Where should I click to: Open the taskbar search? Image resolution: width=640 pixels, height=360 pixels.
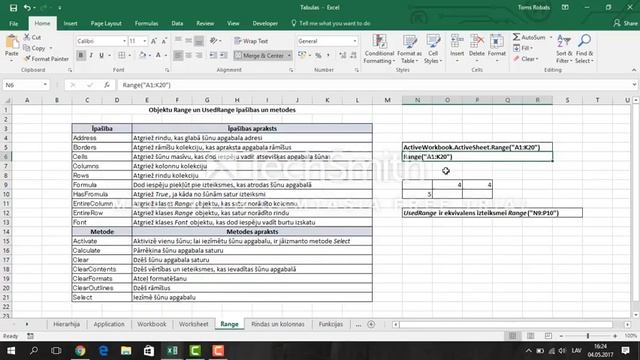point(34,351)
